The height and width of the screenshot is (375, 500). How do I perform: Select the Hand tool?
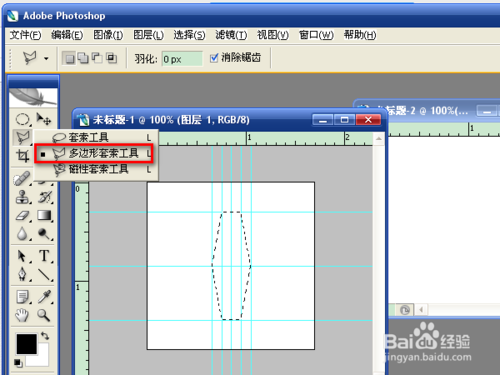(22, 315)
